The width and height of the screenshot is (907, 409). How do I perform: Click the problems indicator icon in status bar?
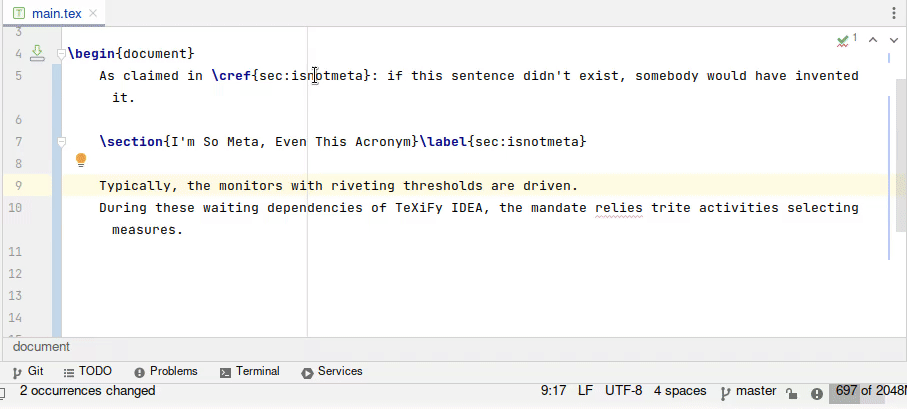tap(817, 392)
